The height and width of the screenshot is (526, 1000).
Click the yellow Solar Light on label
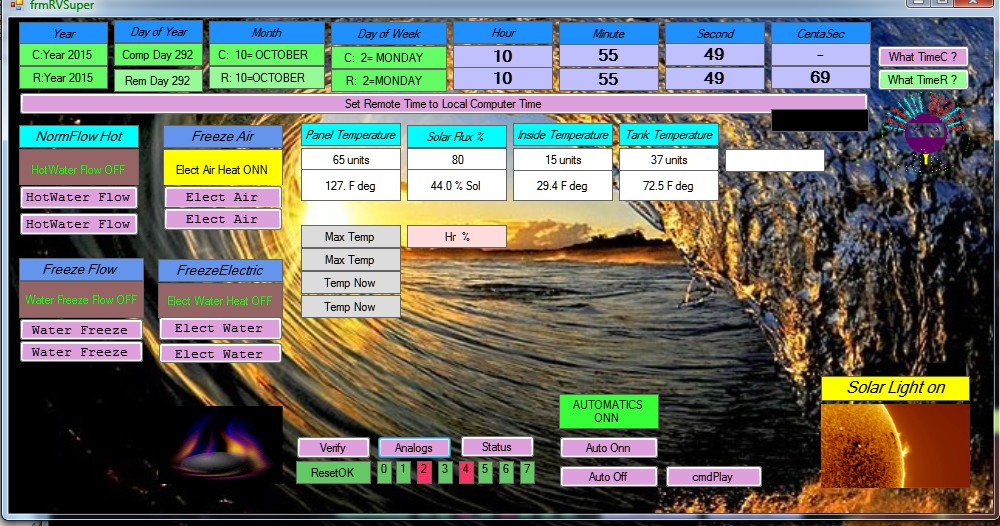point(895,388)
